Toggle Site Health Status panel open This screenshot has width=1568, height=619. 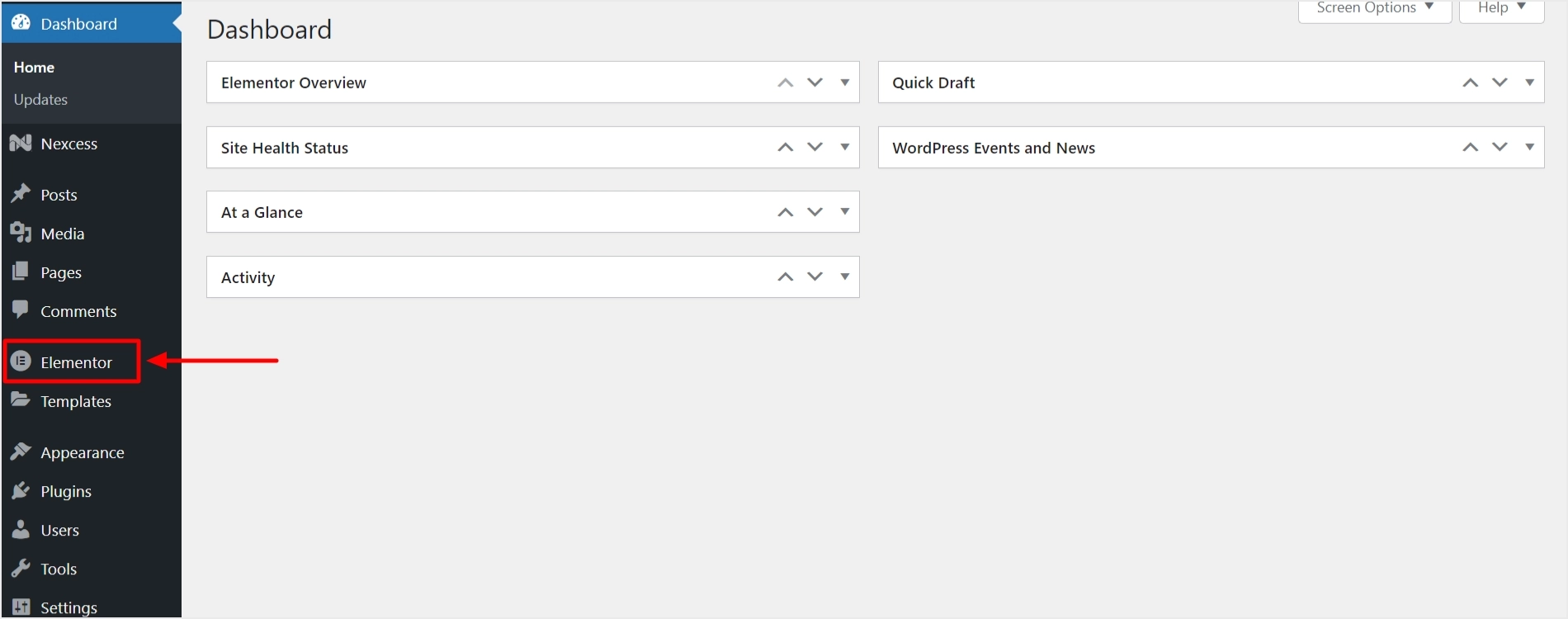tap(845, 147)
